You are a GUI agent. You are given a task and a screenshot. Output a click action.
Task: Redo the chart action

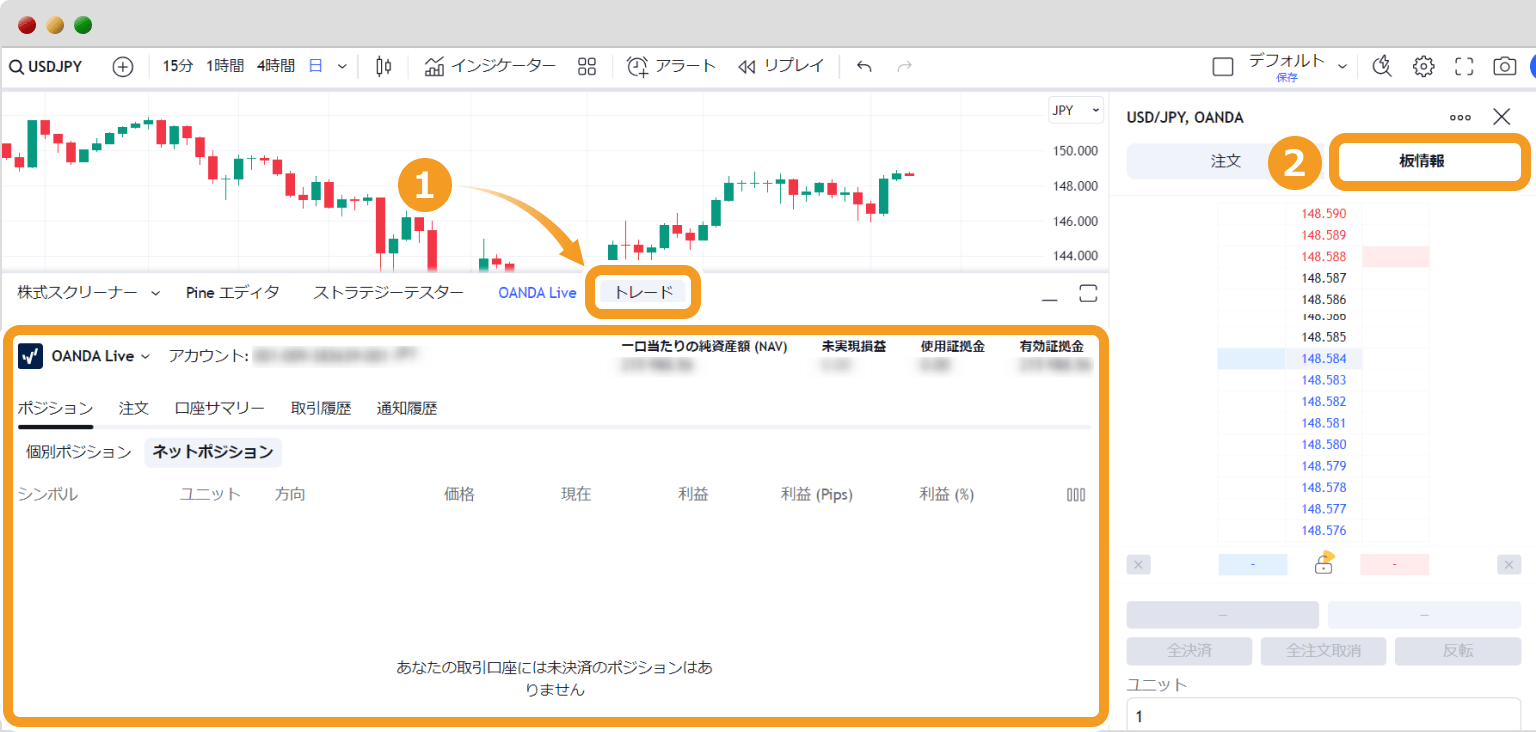pyautogui.click(x=904, y=67)
